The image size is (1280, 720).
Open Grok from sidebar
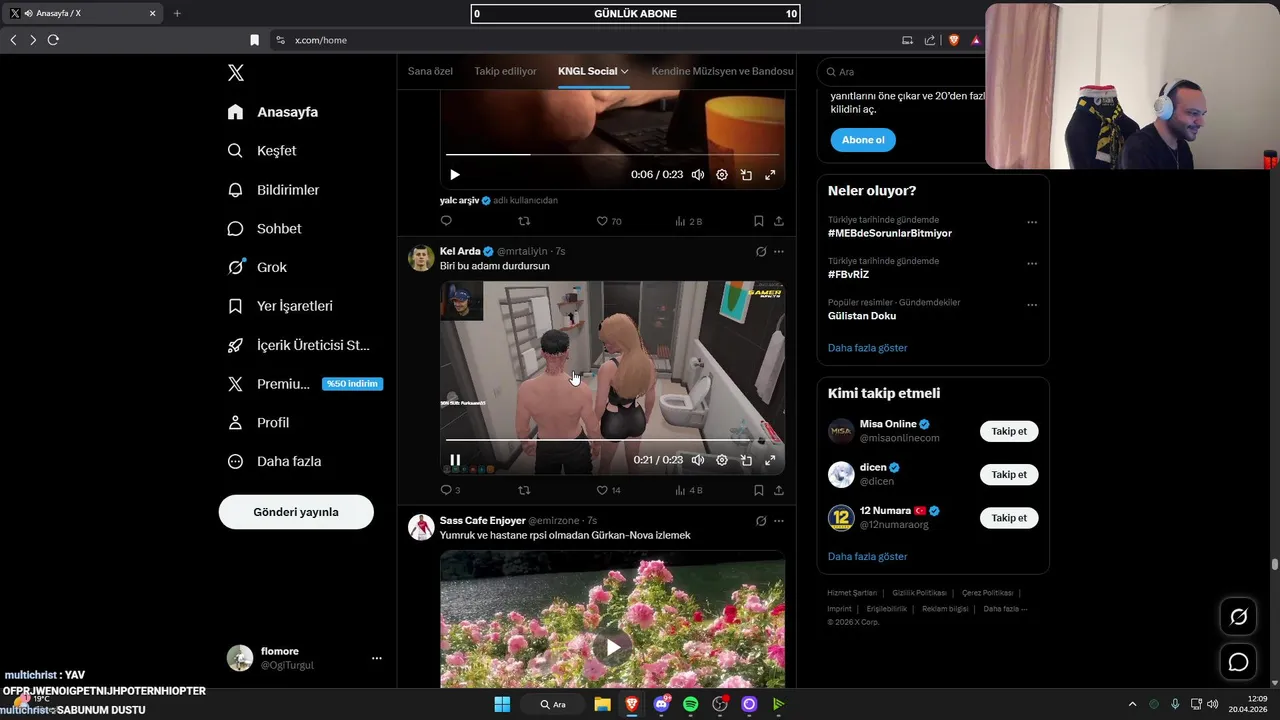pyautogui.click(x=256, y=268)
